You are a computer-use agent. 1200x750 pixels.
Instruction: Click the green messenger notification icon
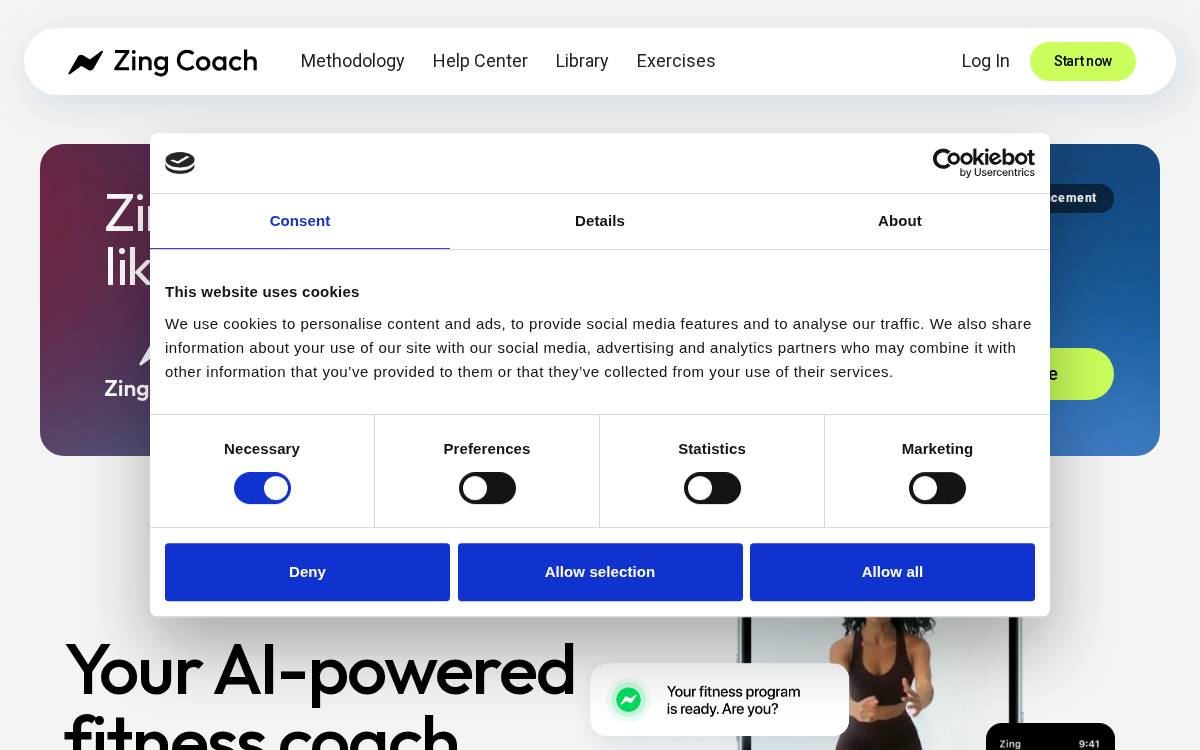(628, 700)
